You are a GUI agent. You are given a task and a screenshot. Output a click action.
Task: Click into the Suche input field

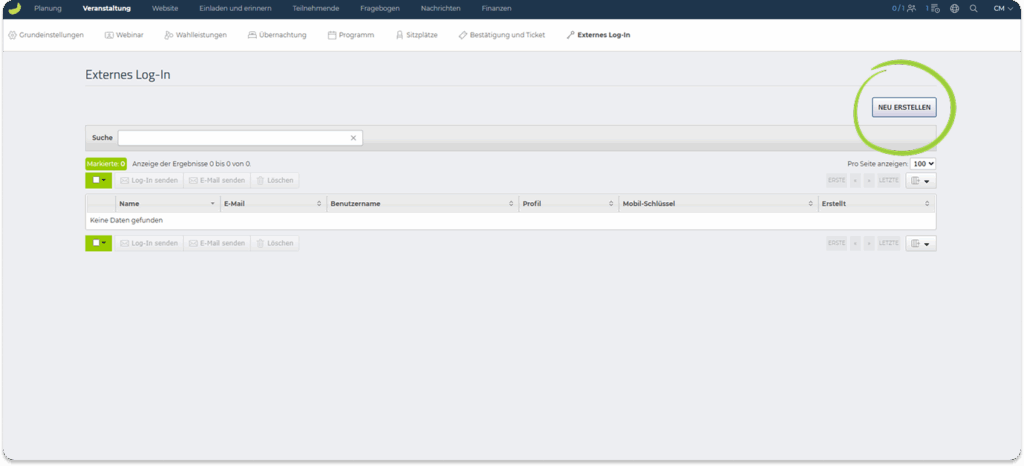click(x=235, y=138)
